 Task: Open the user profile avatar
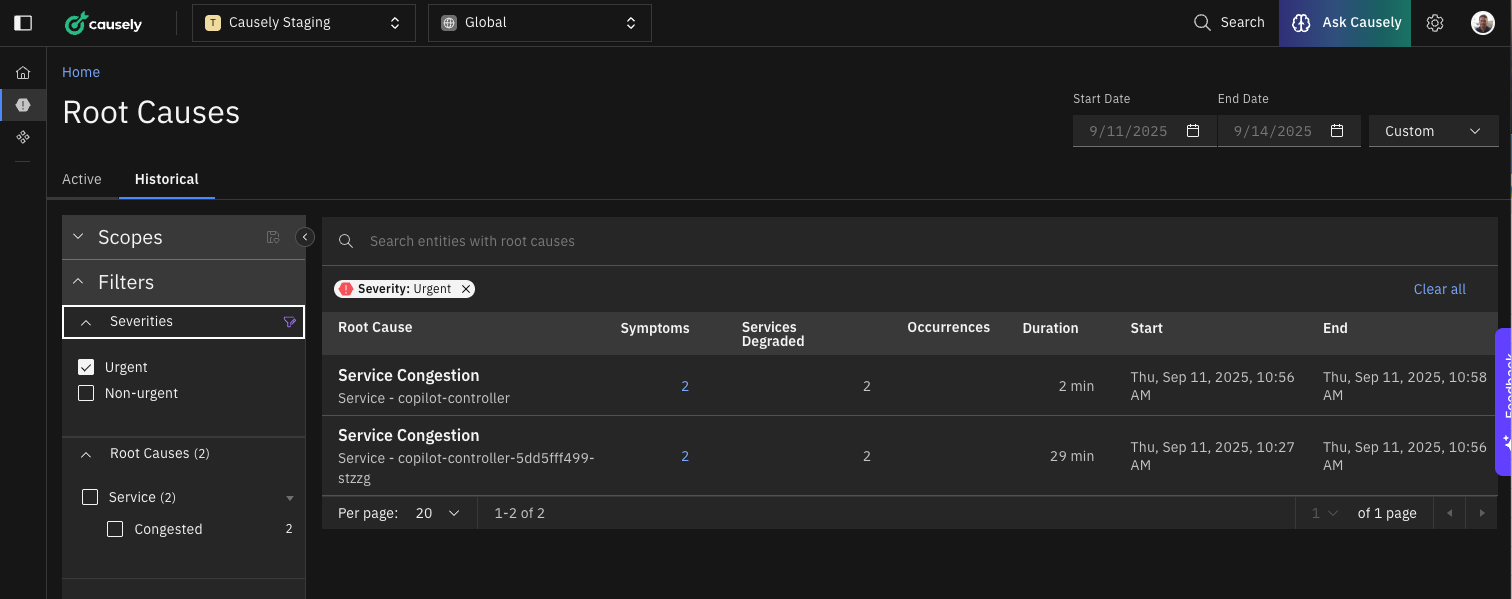coord(1483,23)
